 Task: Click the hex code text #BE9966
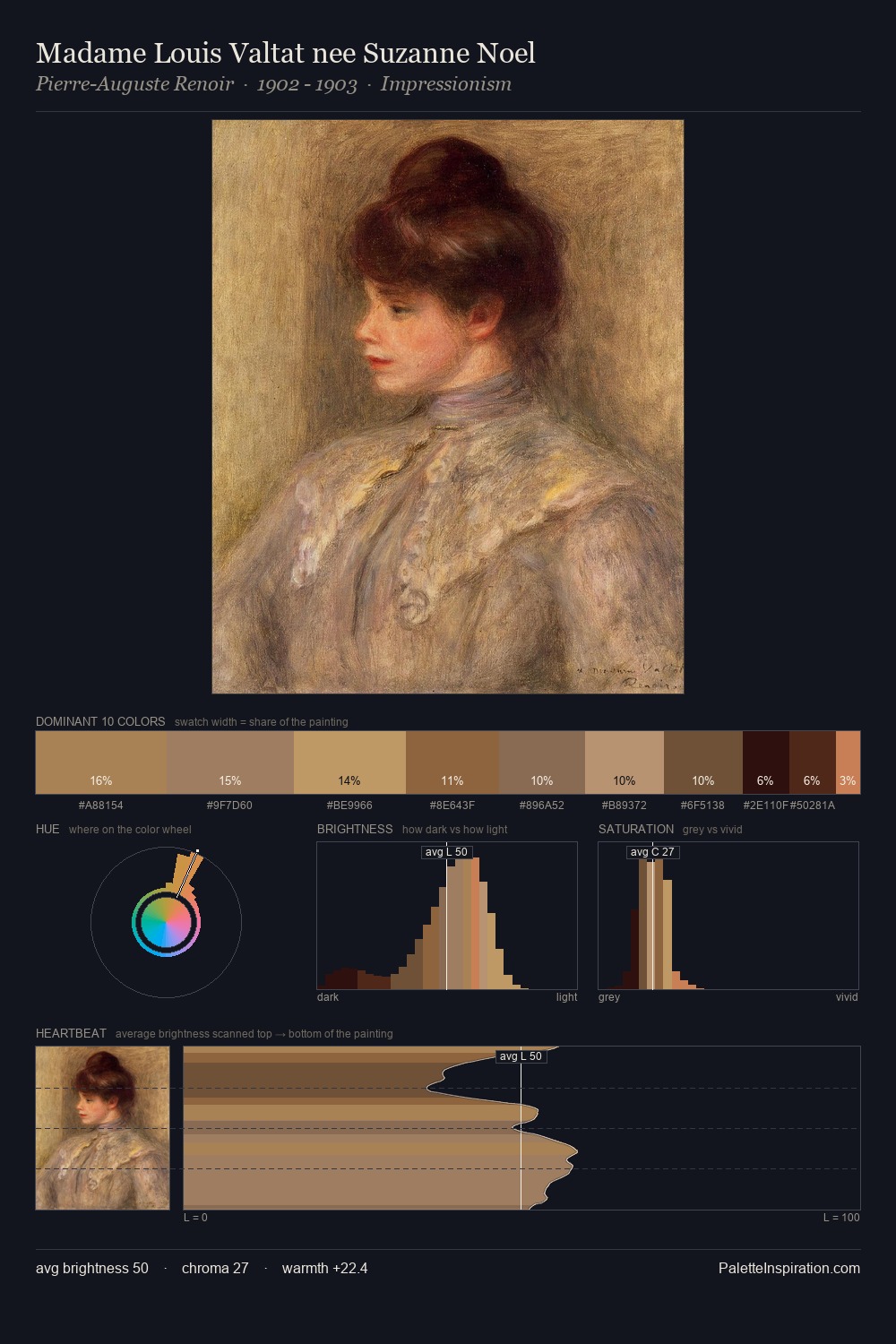(x=349, y=806)
